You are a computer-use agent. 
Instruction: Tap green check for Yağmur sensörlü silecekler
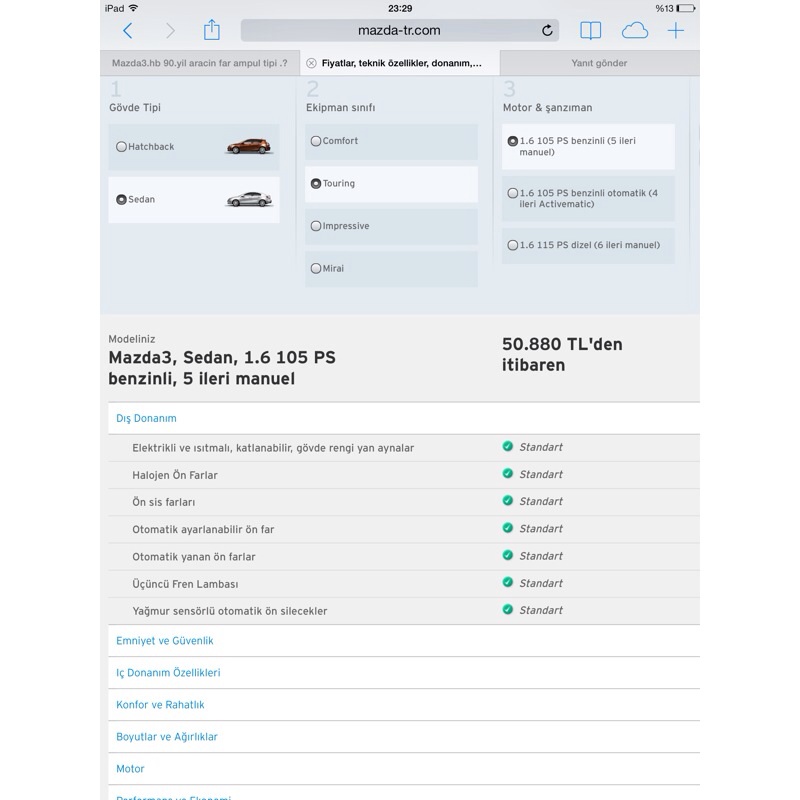(507, 610)
